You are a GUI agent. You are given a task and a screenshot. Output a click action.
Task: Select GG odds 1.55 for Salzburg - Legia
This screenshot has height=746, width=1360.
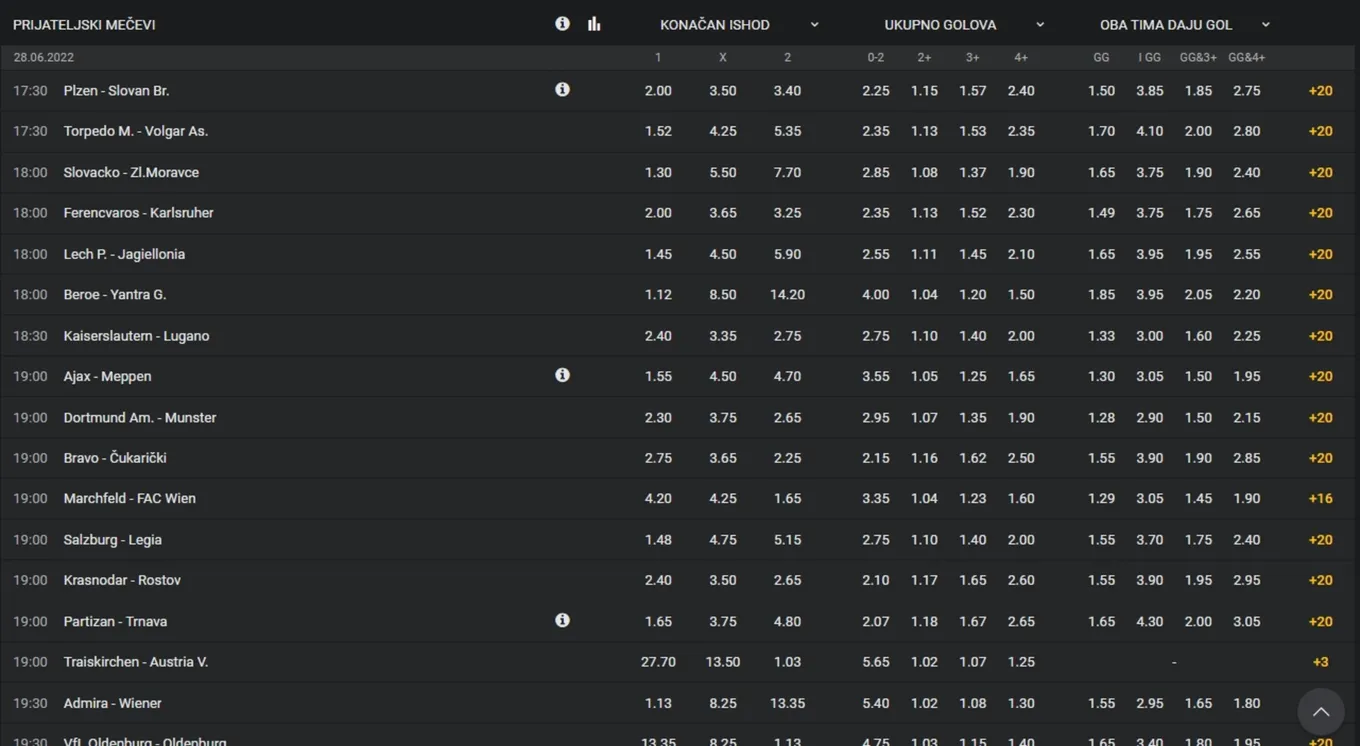tap(1101, 539)
